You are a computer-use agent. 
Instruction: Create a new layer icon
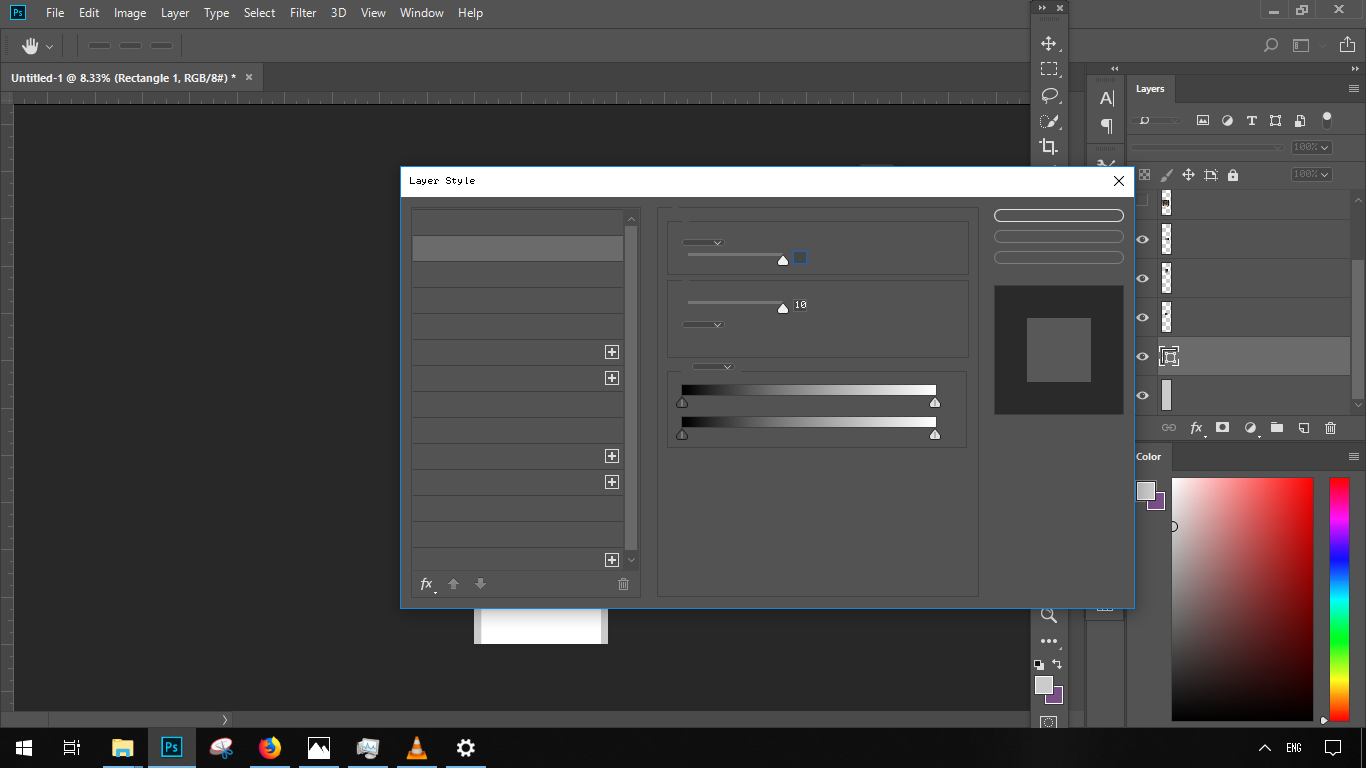point(1303,428)
